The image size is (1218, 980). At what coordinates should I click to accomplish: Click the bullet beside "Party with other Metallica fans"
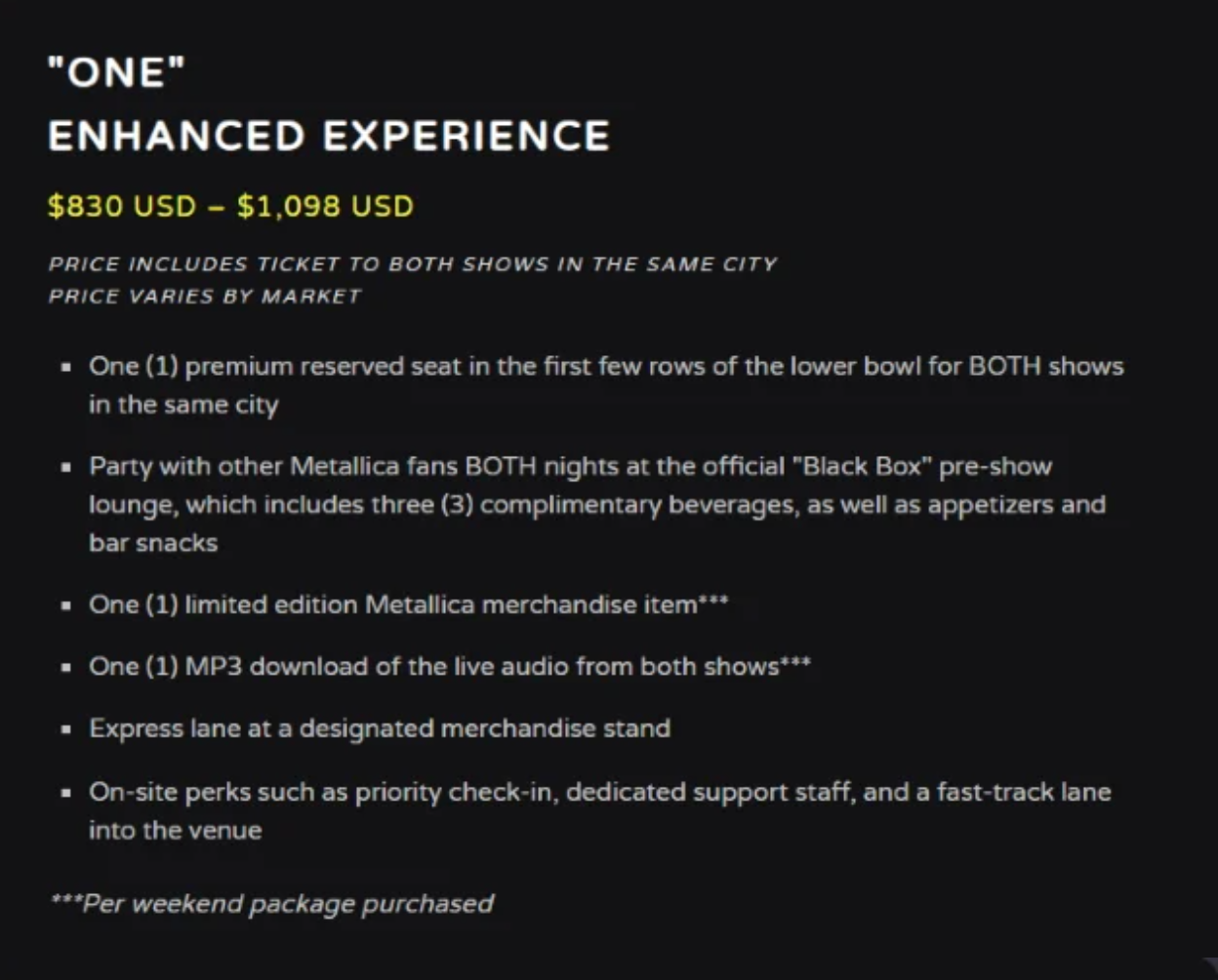point(65,467)
